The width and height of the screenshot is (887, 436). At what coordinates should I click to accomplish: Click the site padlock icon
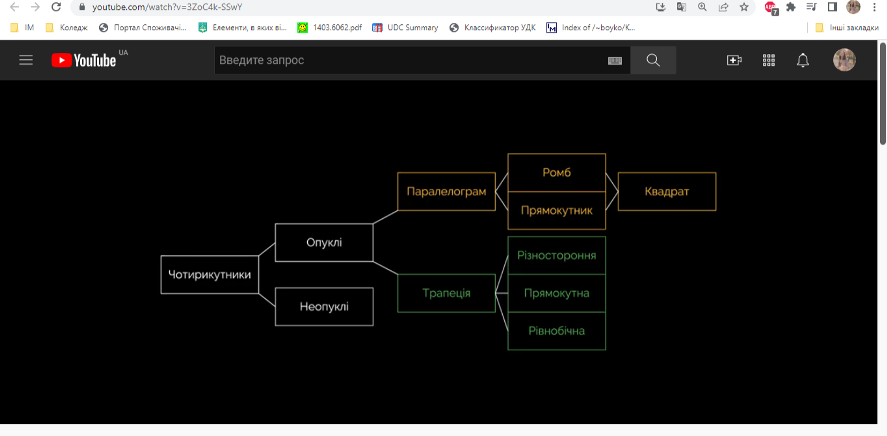pos(82,7)
